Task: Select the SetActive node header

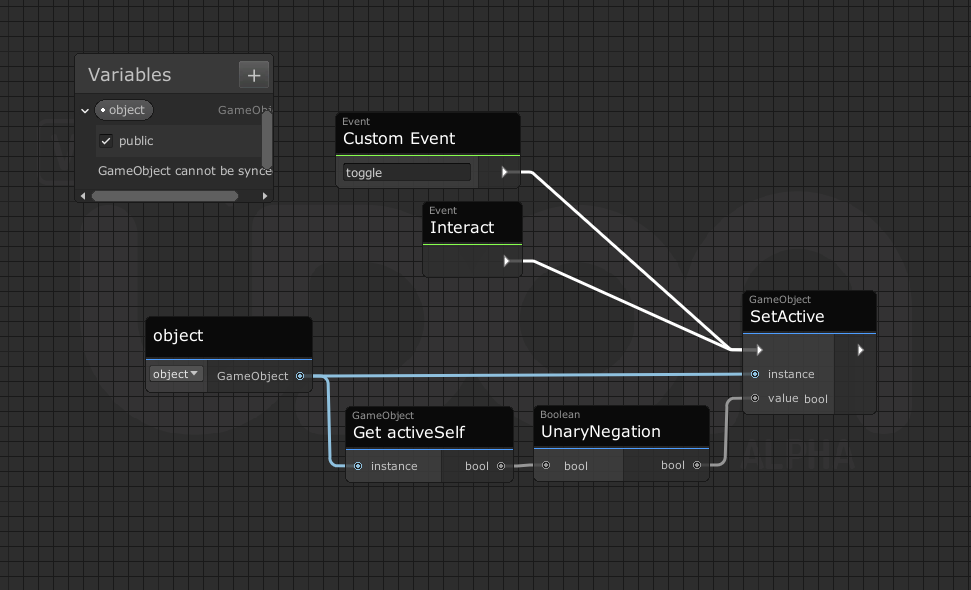Action: [809, 311]
